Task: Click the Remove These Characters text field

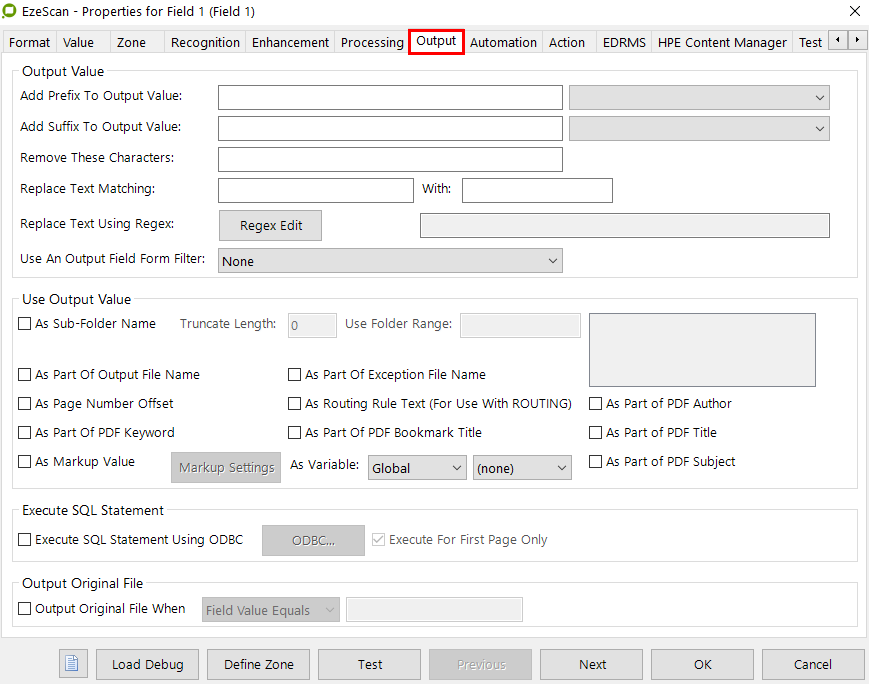Action: coord(390,159)
